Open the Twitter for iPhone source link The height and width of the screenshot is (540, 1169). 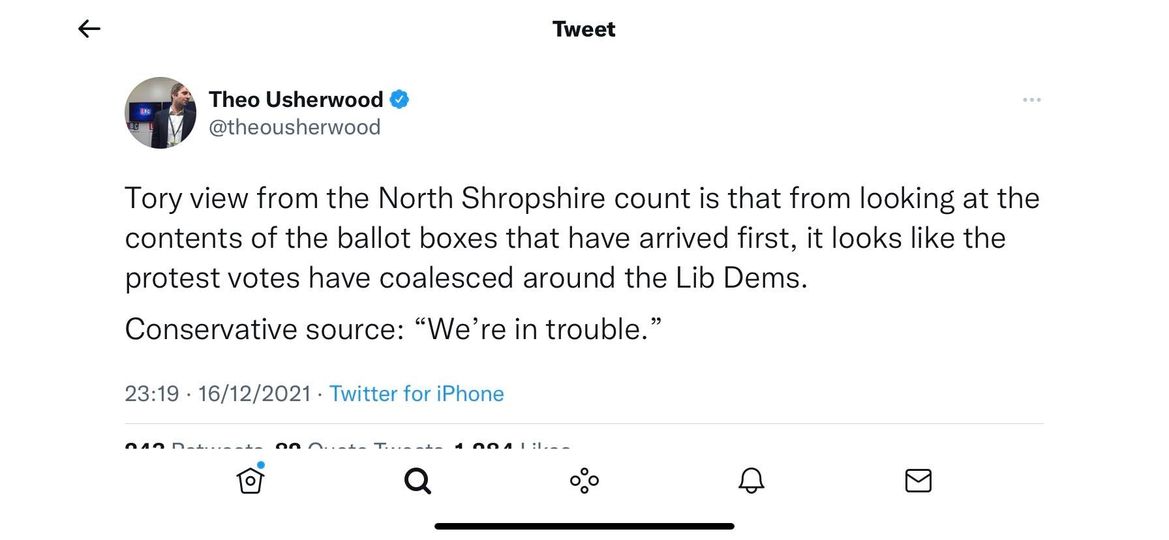[416, 394]
